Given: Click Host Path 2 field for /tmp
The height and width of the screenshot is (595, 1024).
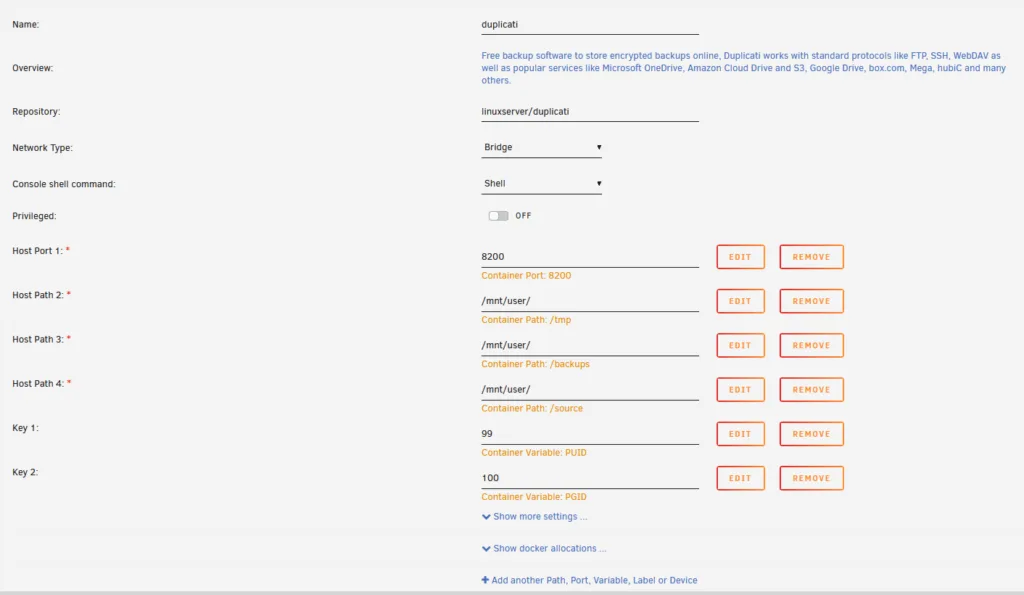Looking at the screenshot, I should coord(590,301).
